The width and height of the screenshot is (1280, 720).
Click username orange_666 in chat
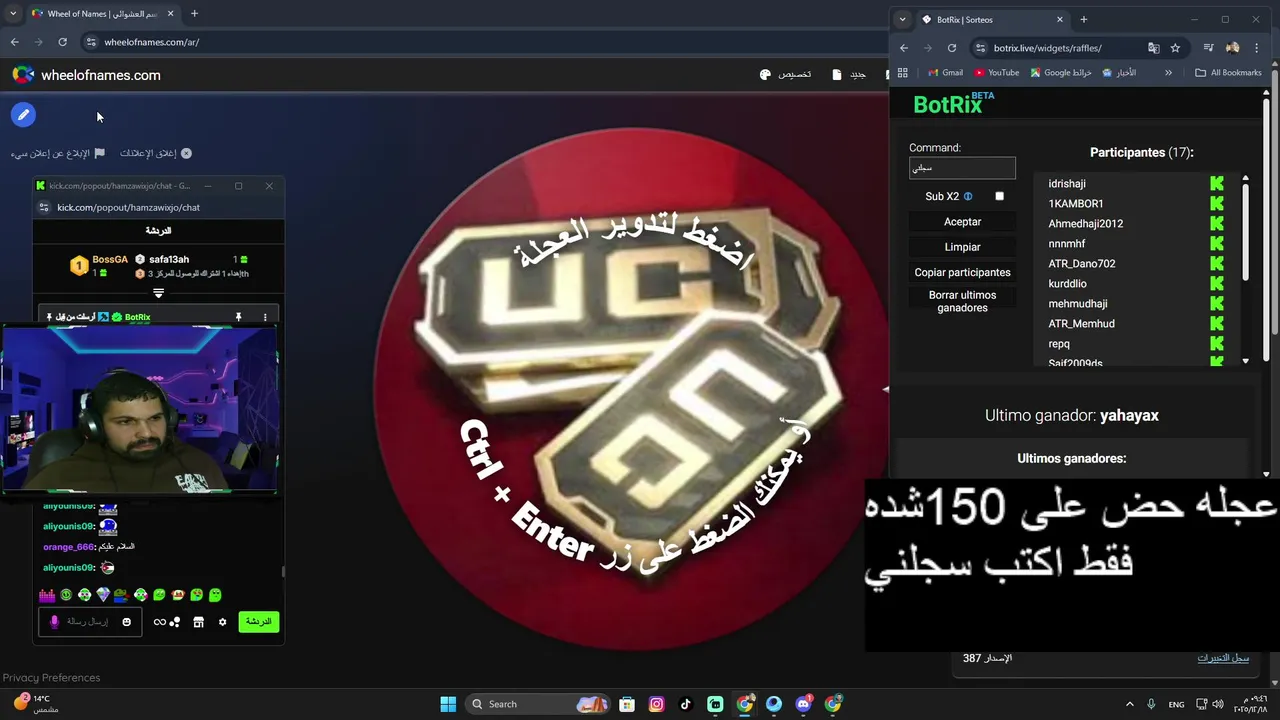(69, 547)
